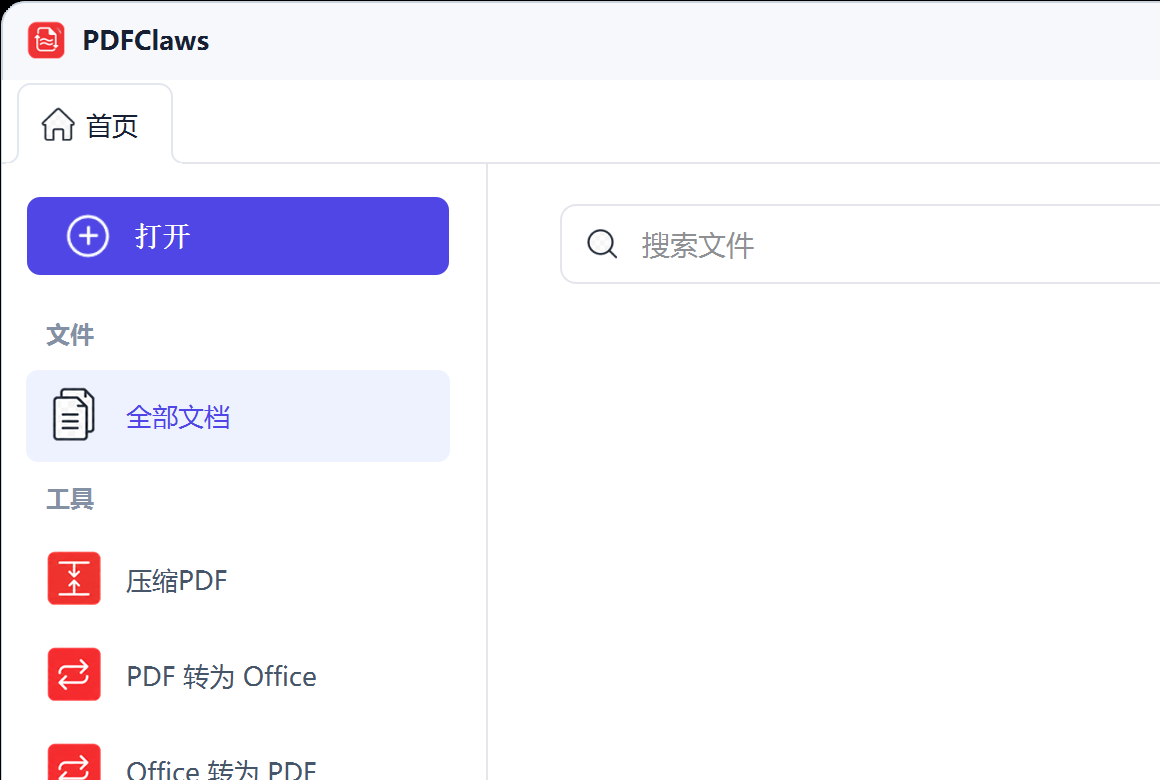Click the blue 打开 button
1160x780 pixels.
click(x=237, y=236)
